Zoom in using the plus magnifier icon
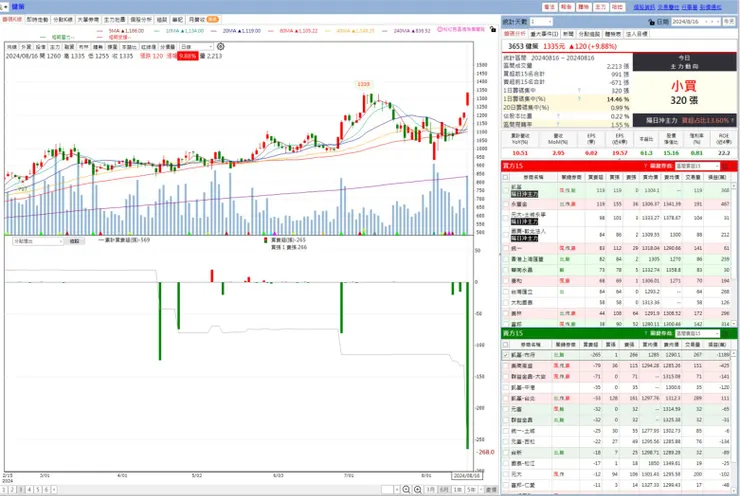 coord(418,490)
